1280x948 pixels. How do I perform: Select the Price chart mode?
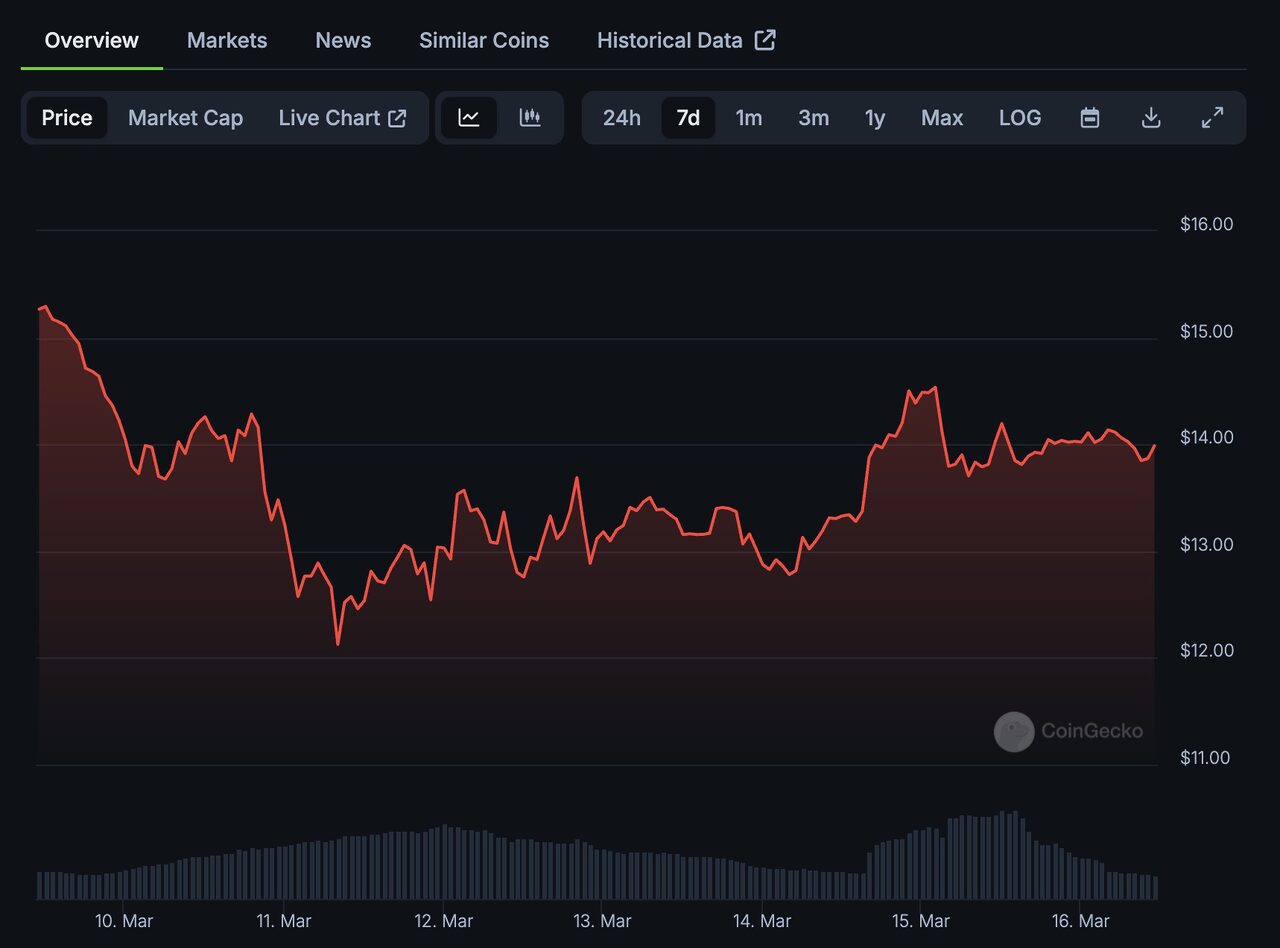tap(67, 118)
